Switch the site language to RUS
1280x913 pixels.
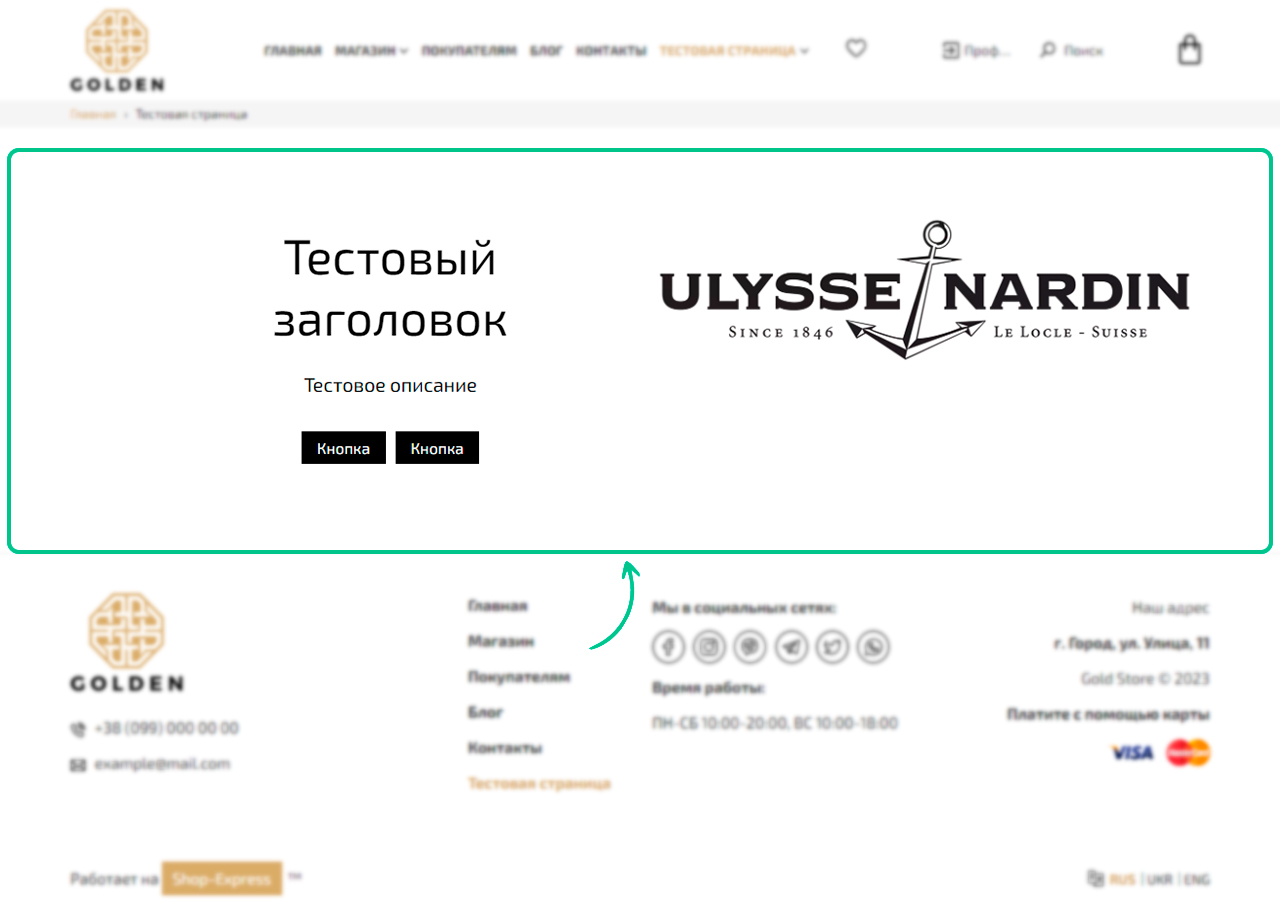(1123, 880)
